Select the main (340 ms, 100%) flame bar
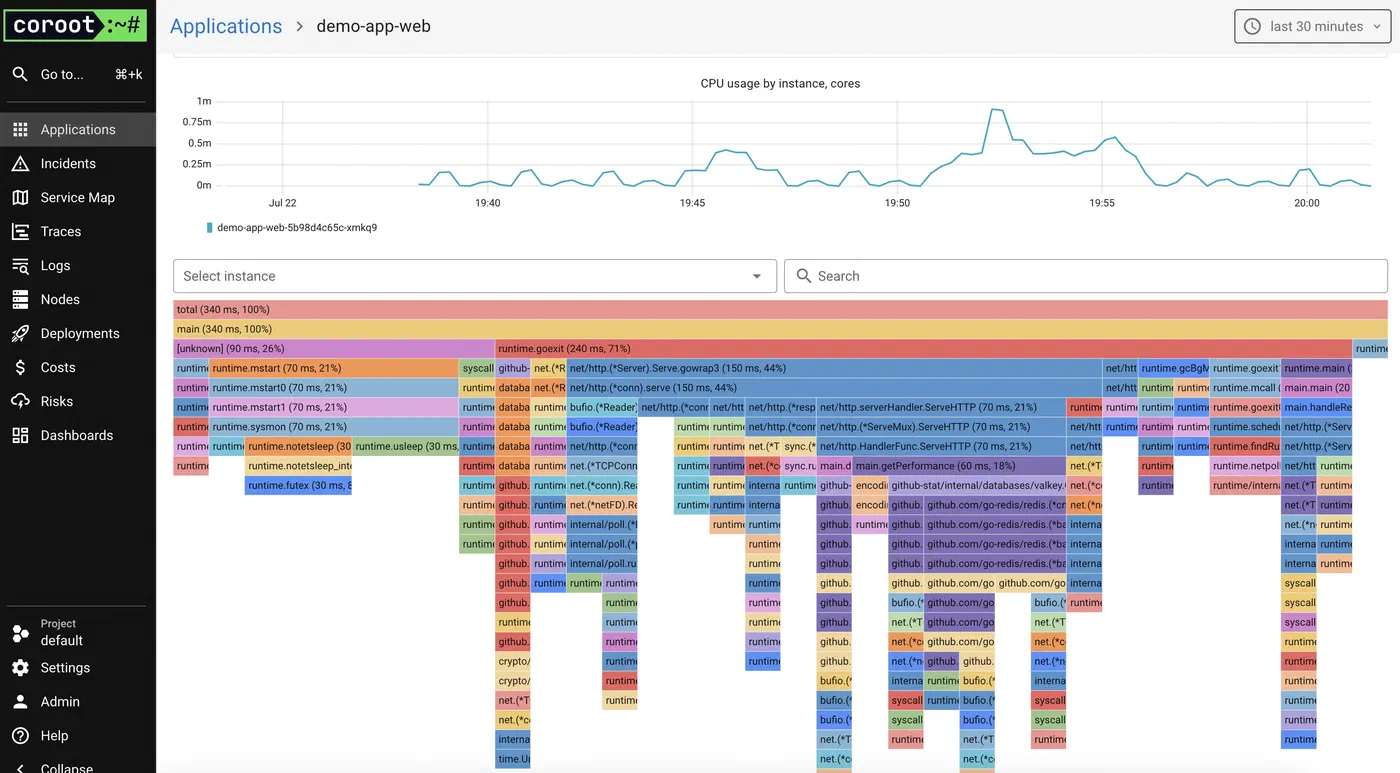 pyautogui.click(x=780, y=329)
